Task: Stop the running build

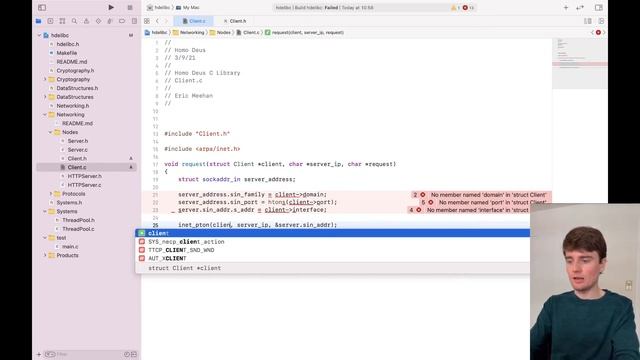Action: pyautogui.click(x=130, y=7)
